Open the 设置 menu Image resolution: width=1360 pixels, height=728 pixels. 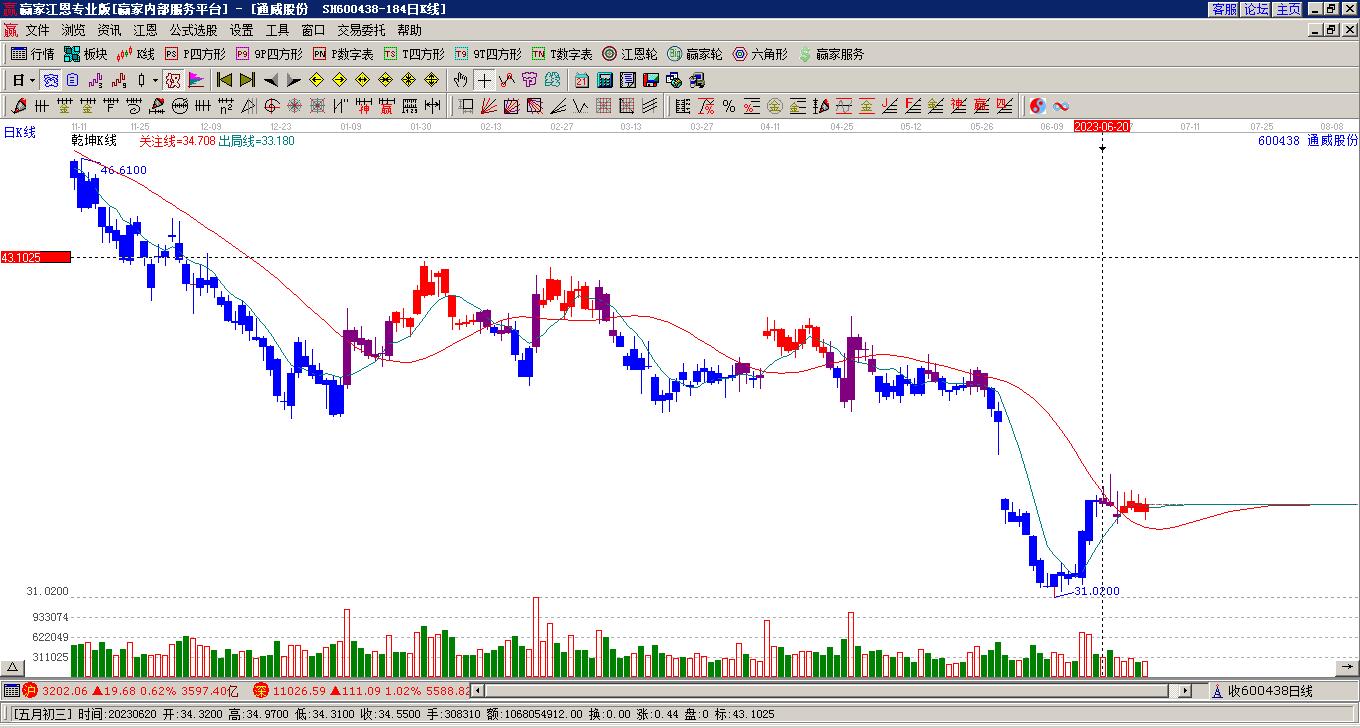pos(241,30)
